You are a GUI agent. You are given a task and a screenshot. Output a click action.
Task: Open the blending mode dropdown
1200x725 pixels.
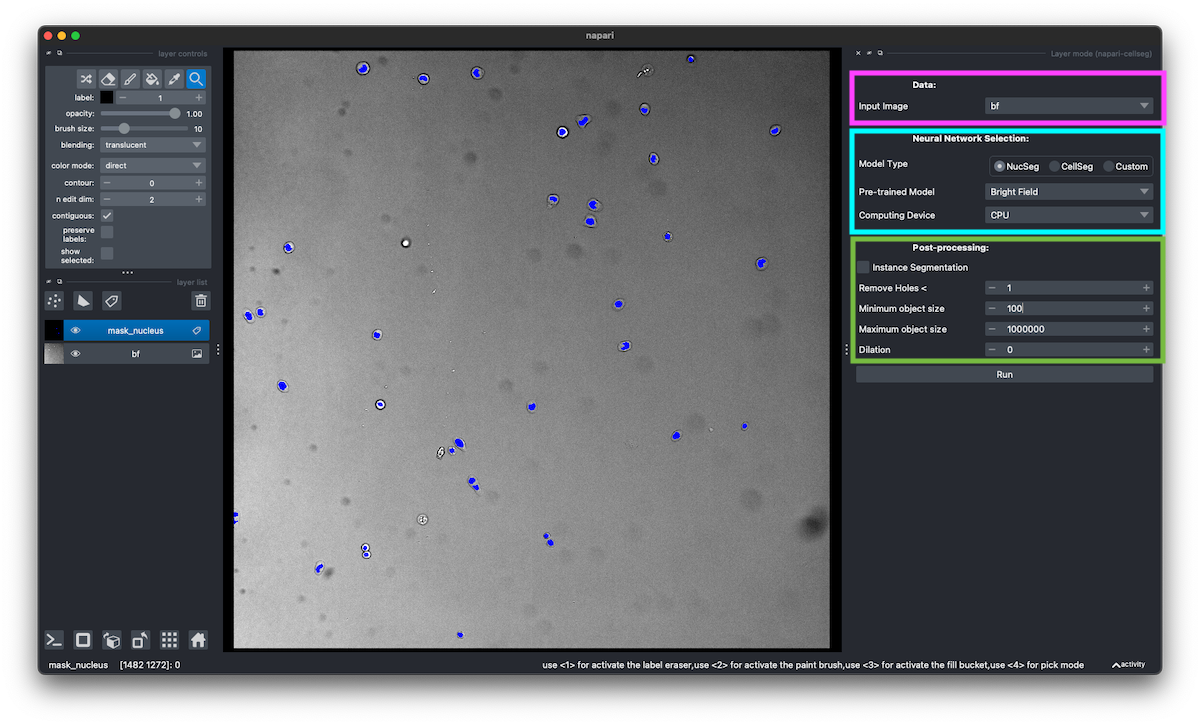[x=153, y=145]
